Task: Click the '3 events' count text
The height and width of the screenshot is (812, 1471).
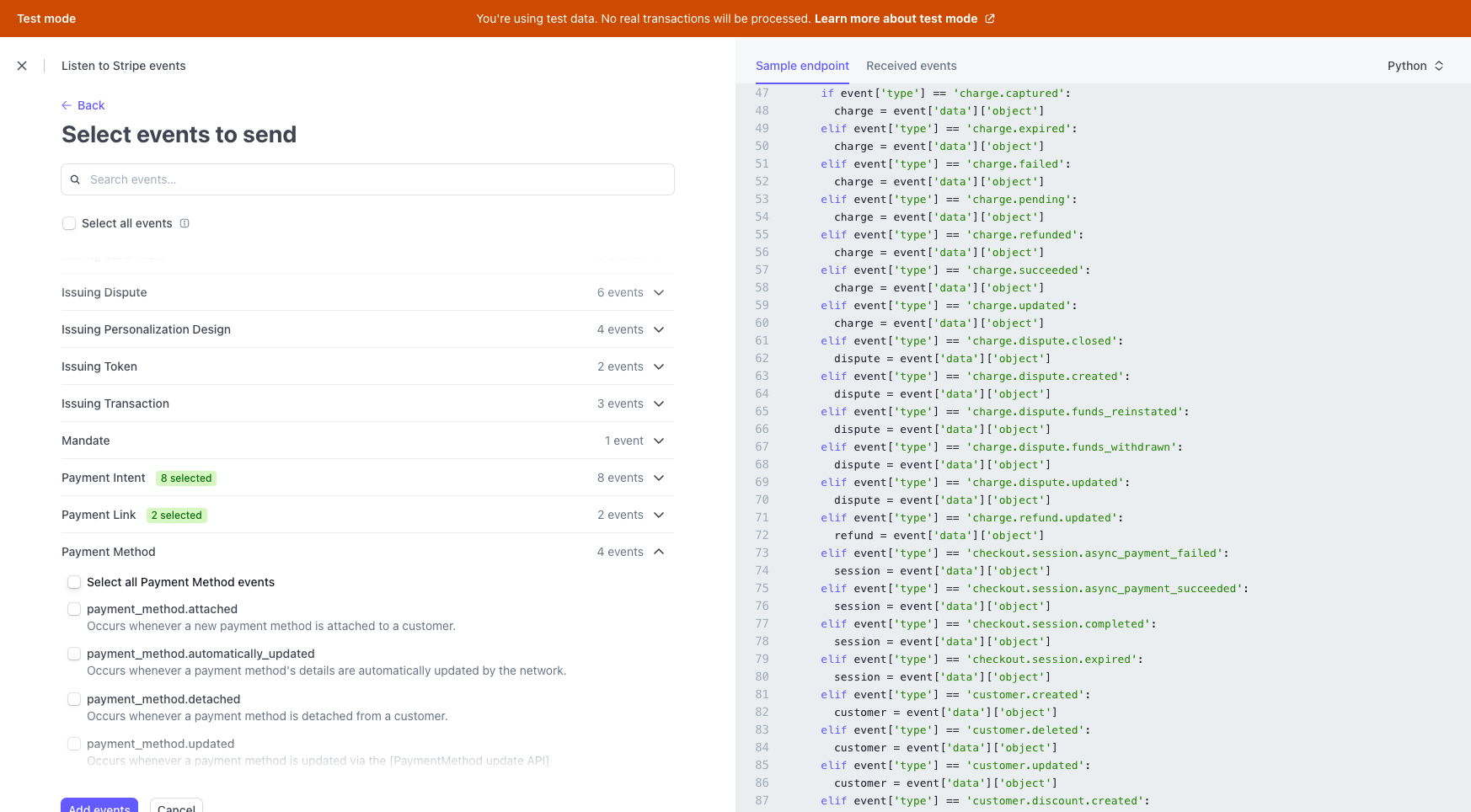Action: point(620,403)
